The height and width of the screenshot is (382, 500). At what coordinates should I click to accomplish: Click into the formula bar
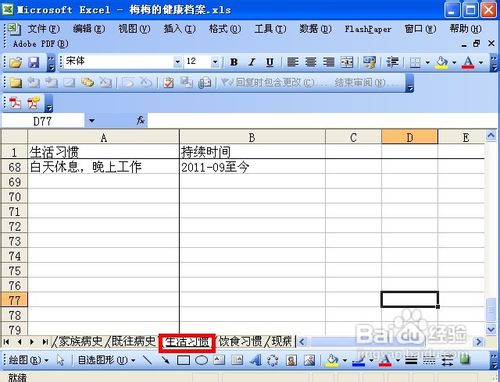tap(322, 120)
